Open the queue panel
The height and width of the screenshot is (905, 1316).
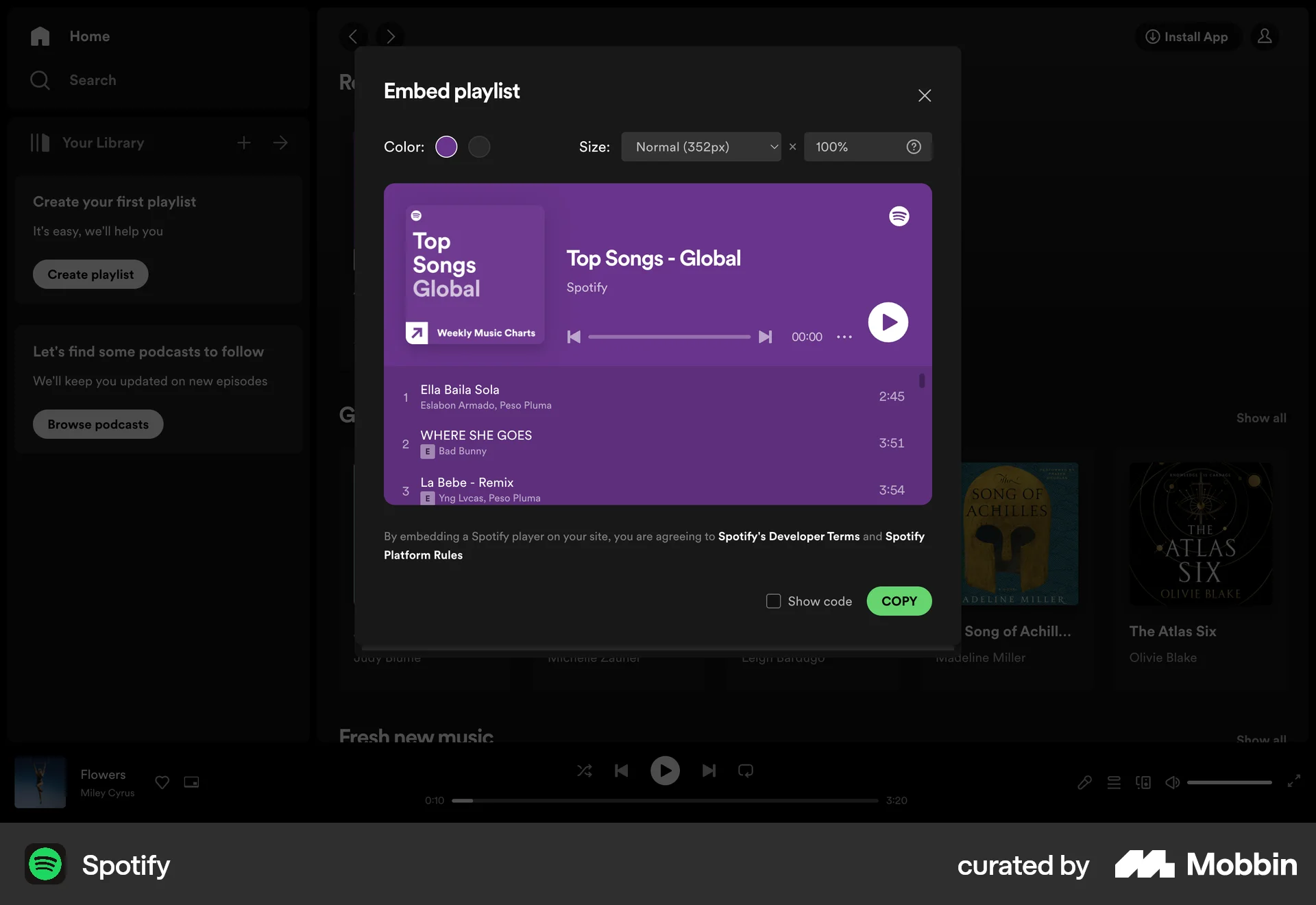point(1114,782)
